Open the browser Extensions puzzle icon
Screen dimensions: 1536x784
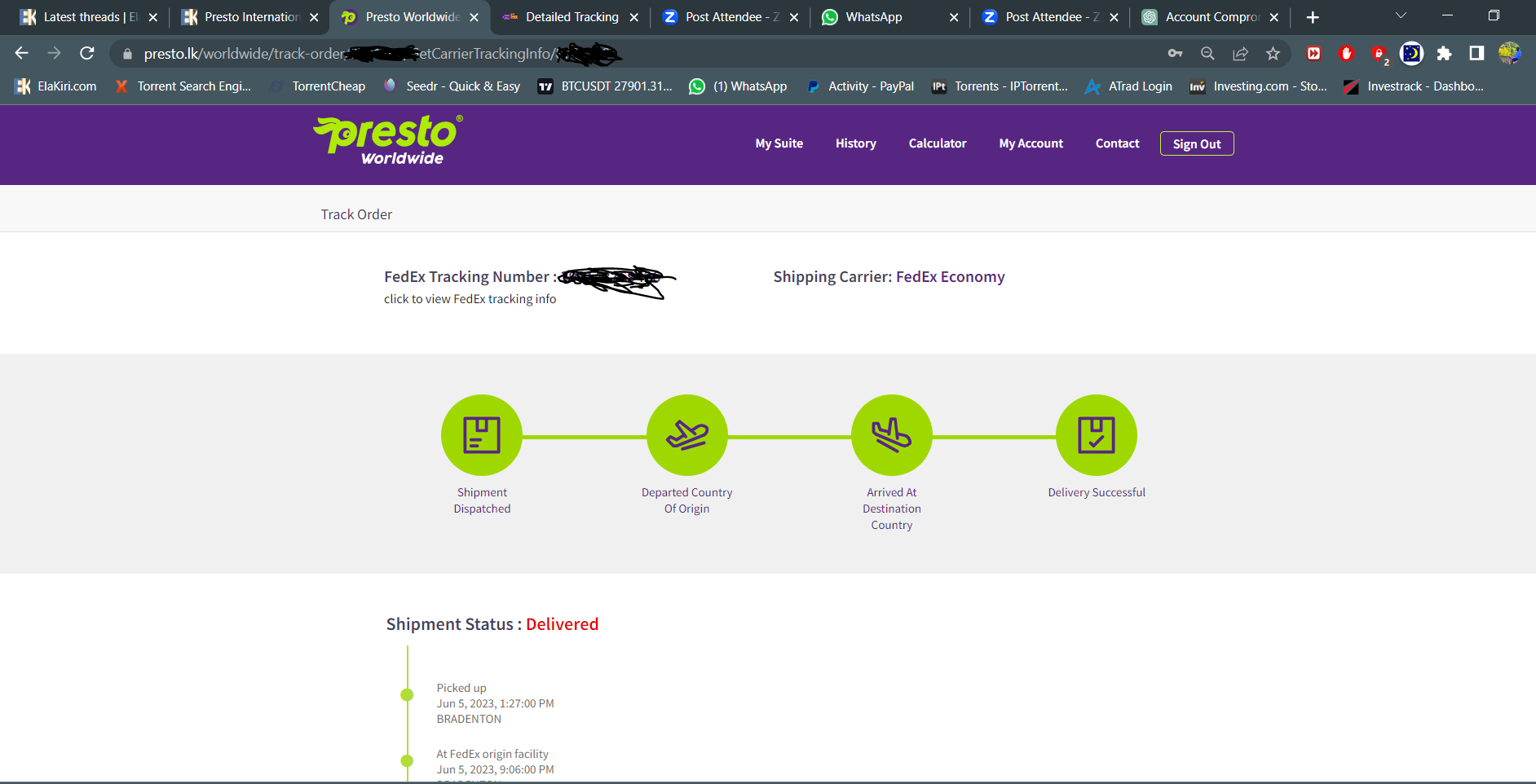coord(1444,54)
